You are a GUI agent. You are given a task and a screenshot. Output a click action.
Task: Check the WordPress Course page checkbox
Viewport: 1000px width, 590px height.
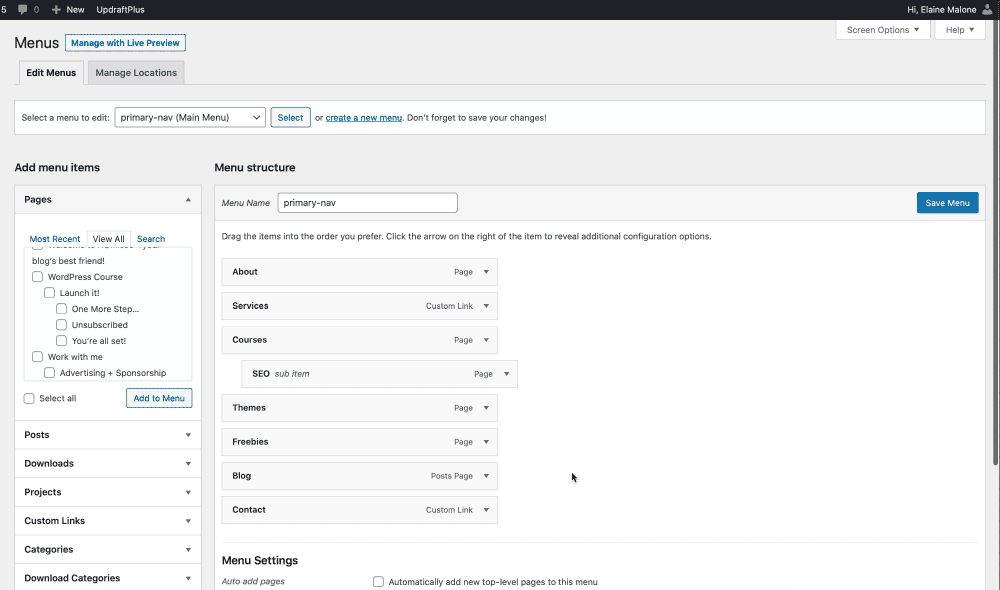[x=38, y=277]
